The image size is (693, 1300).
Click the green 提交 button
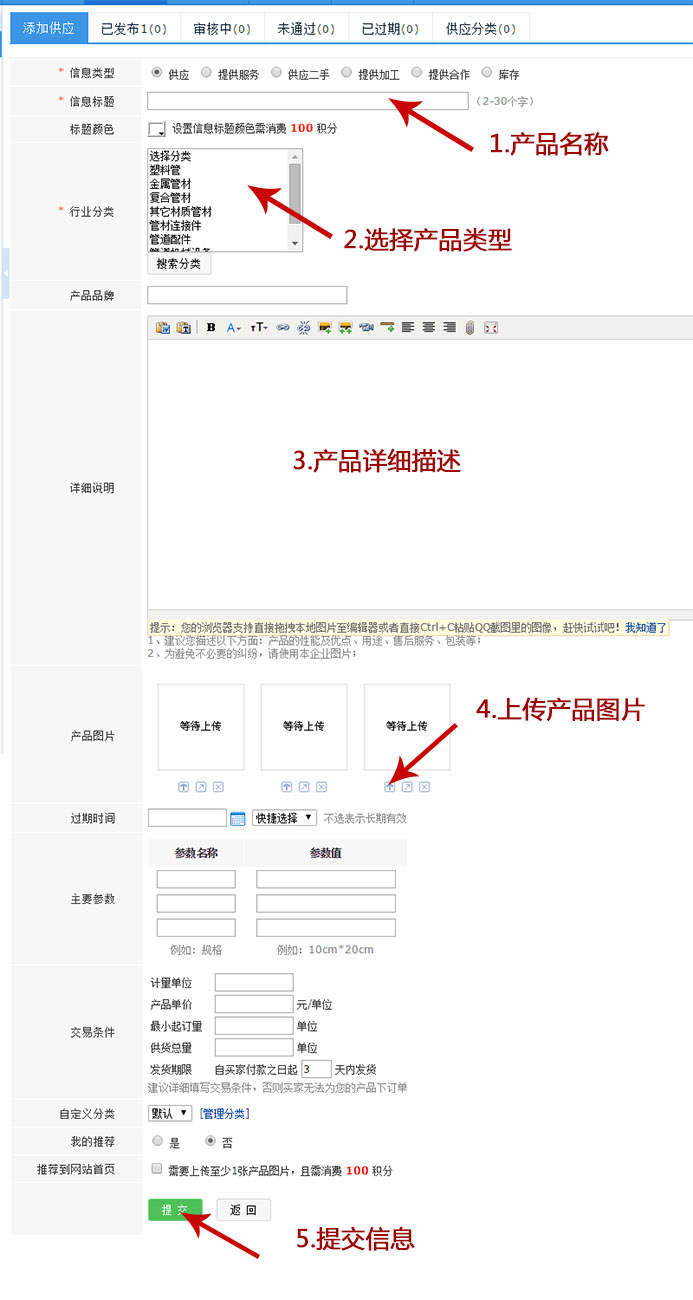[x=175, y=1210]
